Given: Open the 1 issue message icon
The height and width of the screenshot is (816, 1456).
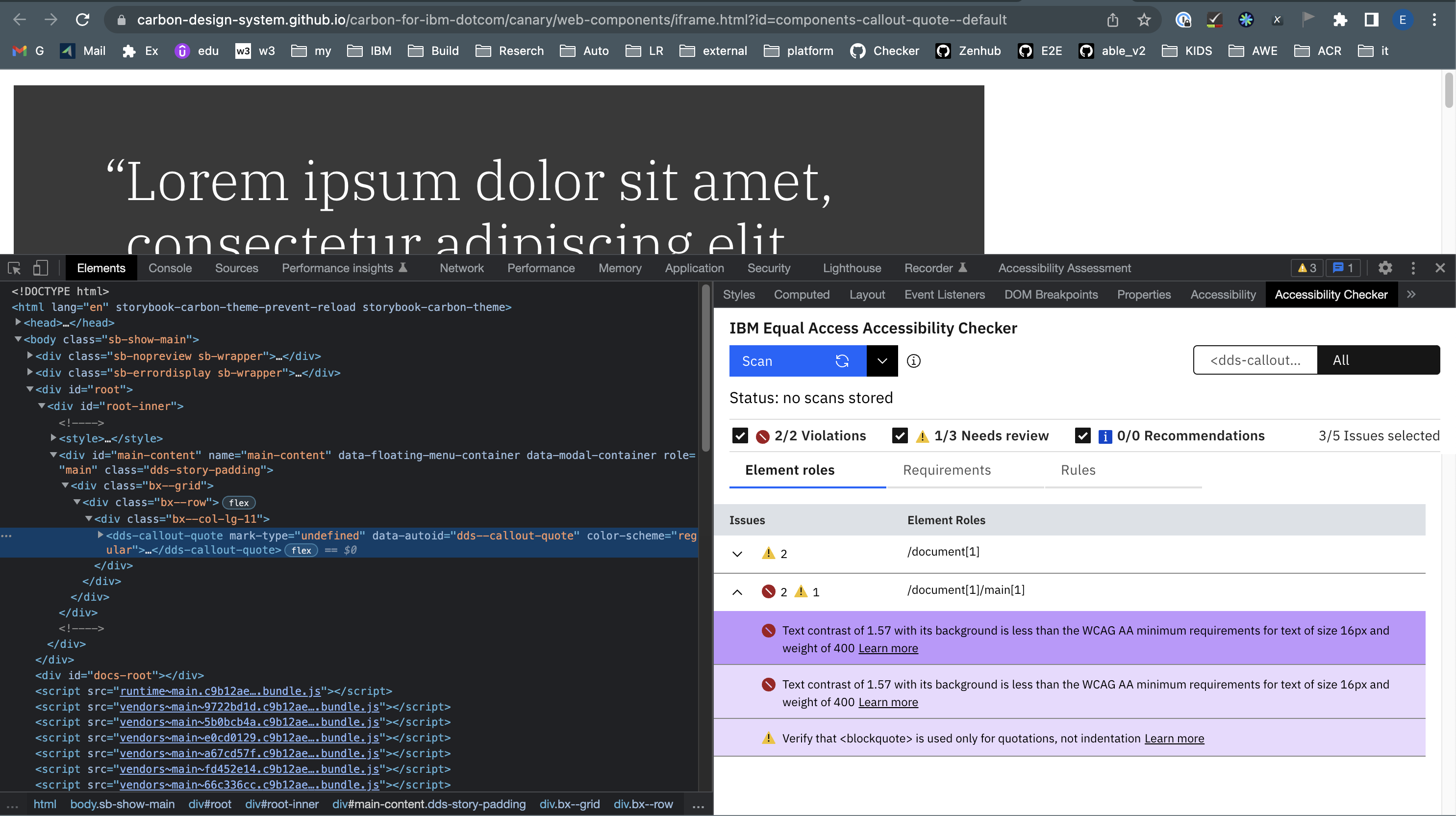Looking at the screenshot, I should [x=1343, y=268].
